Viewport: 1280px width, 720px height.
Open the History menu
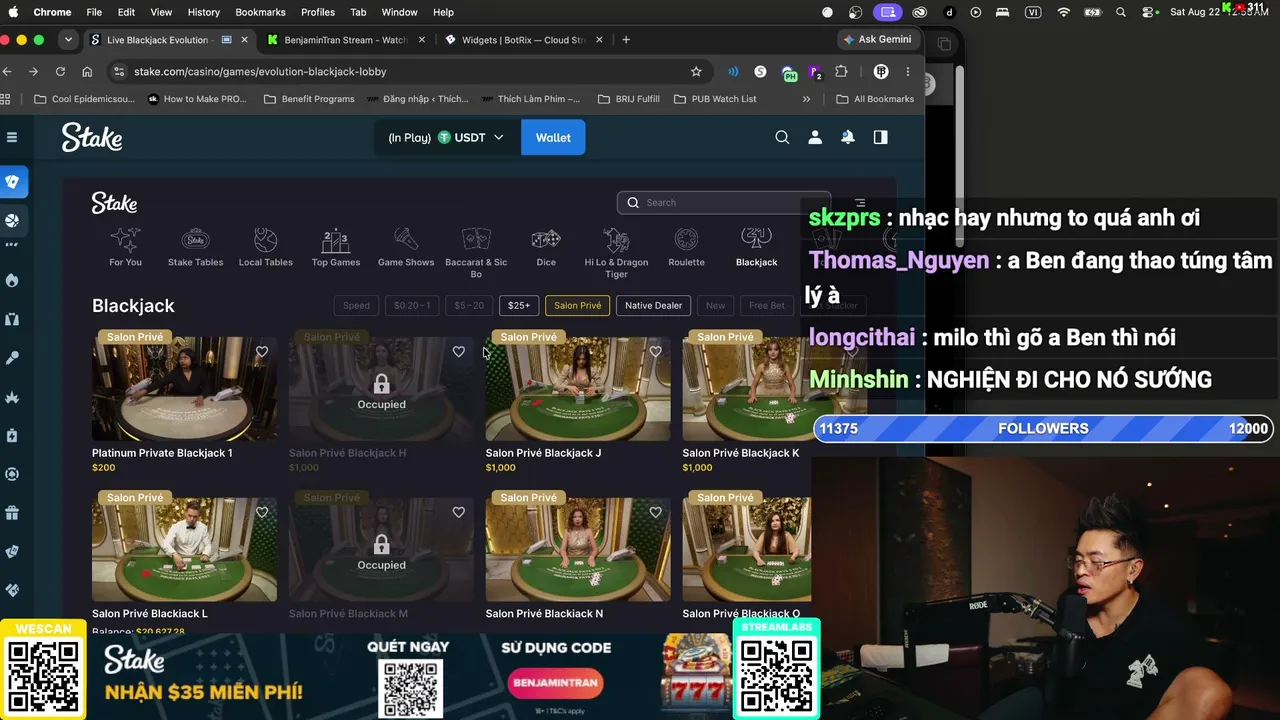pyautogui.click(x=203, y=12)
